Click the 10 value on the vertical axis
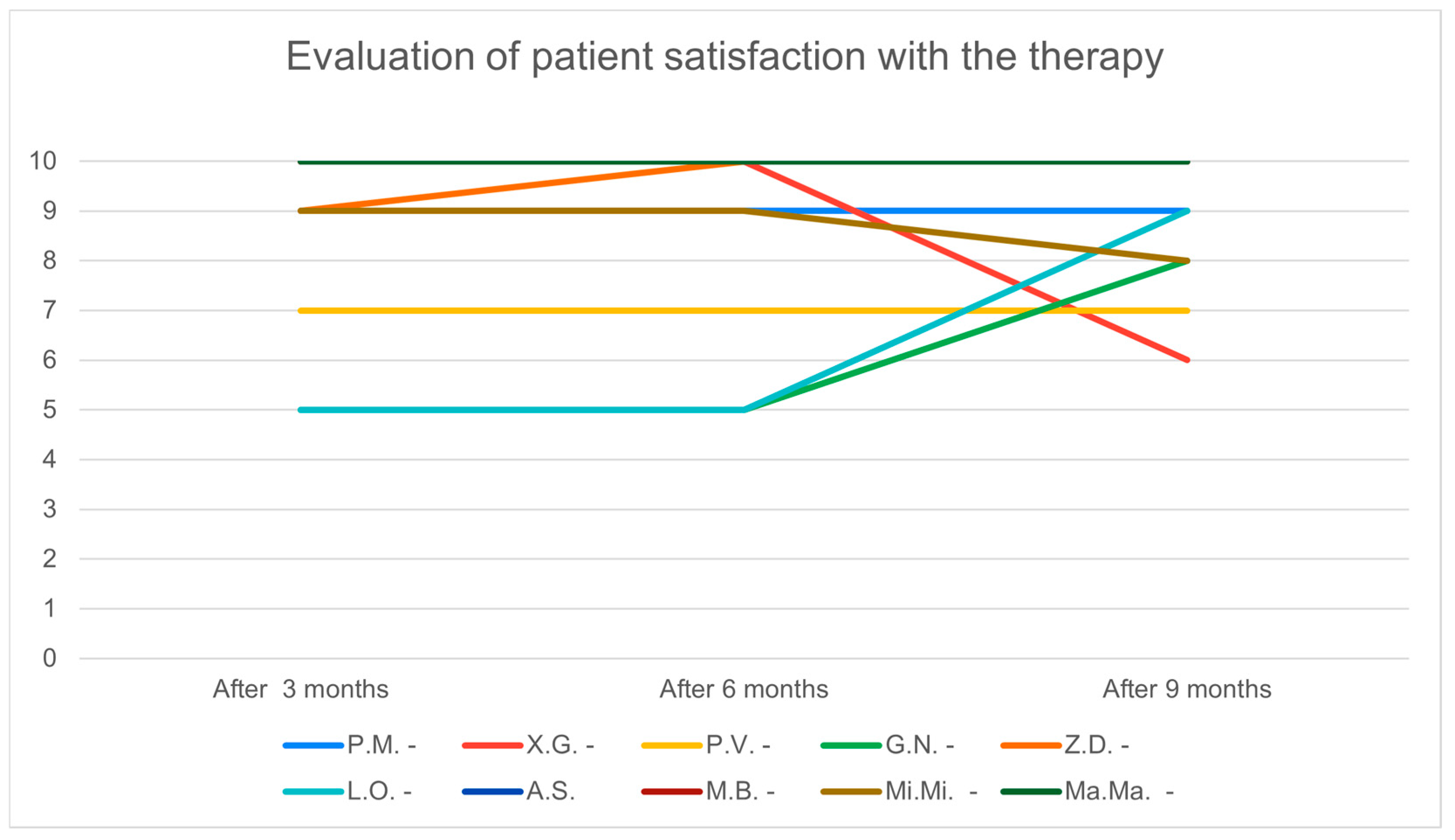Image resolution: width=1455 pixels, height=840 pixels. pyautogui.click(x=43, y=161)
